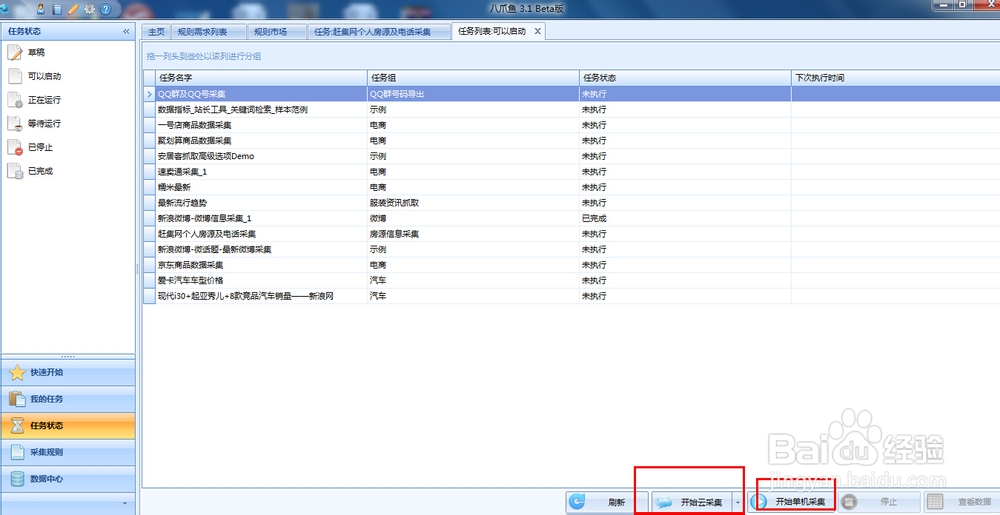
Task: Click the 已完成 status cell in table
Action: (685, 219)
